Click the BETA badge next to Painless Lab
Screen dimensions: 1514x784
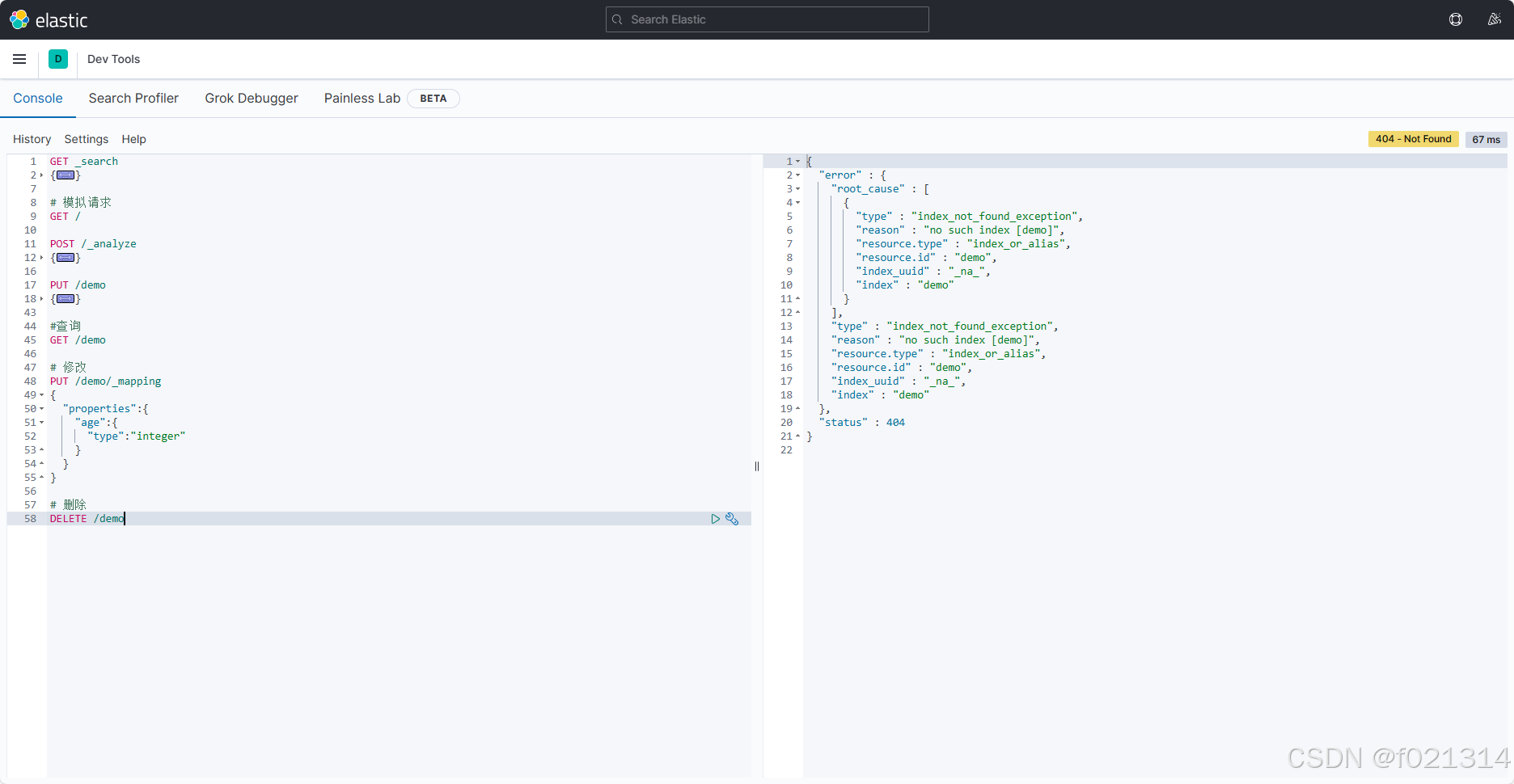pyautogui.click(x=433, y=99)
